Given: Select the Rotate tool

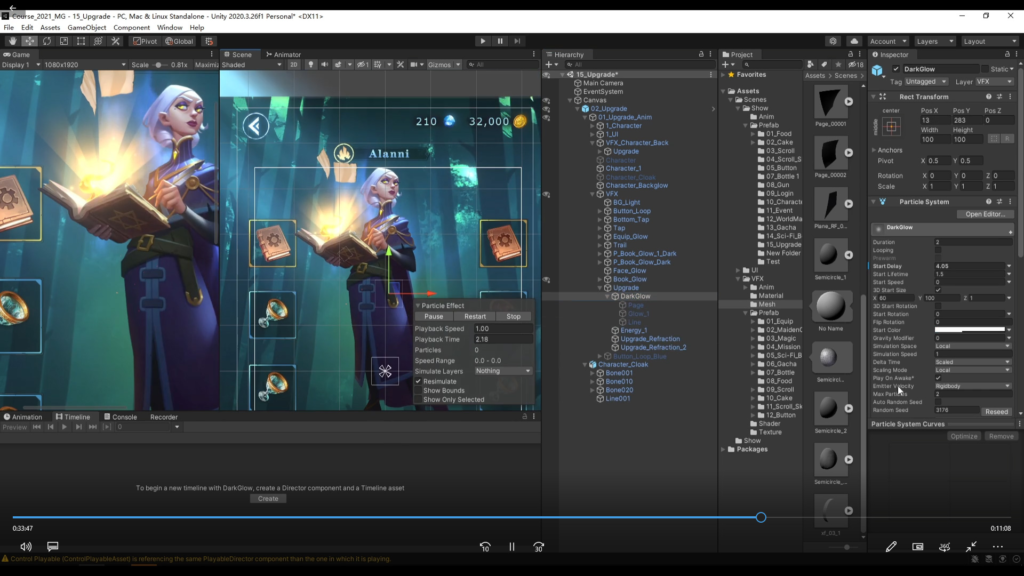Looking at the screenshot, I should [46, 41].
